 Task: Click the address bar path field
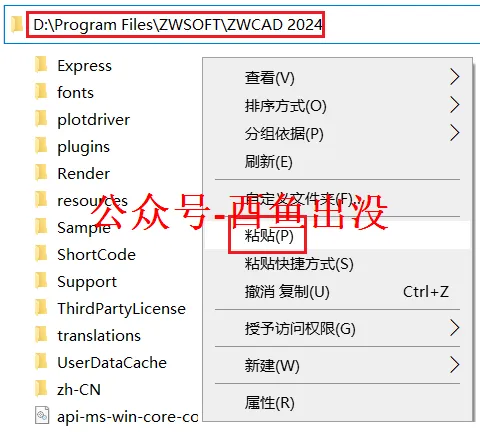[242, 25]
